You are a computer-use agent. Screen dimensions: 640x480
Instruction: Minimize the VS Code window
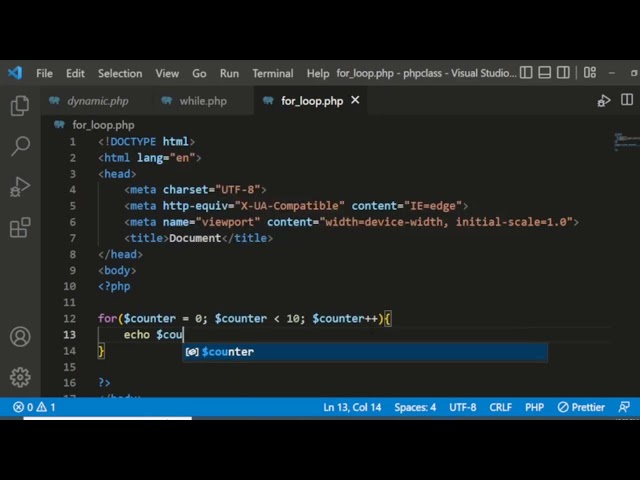click(611, 73)
